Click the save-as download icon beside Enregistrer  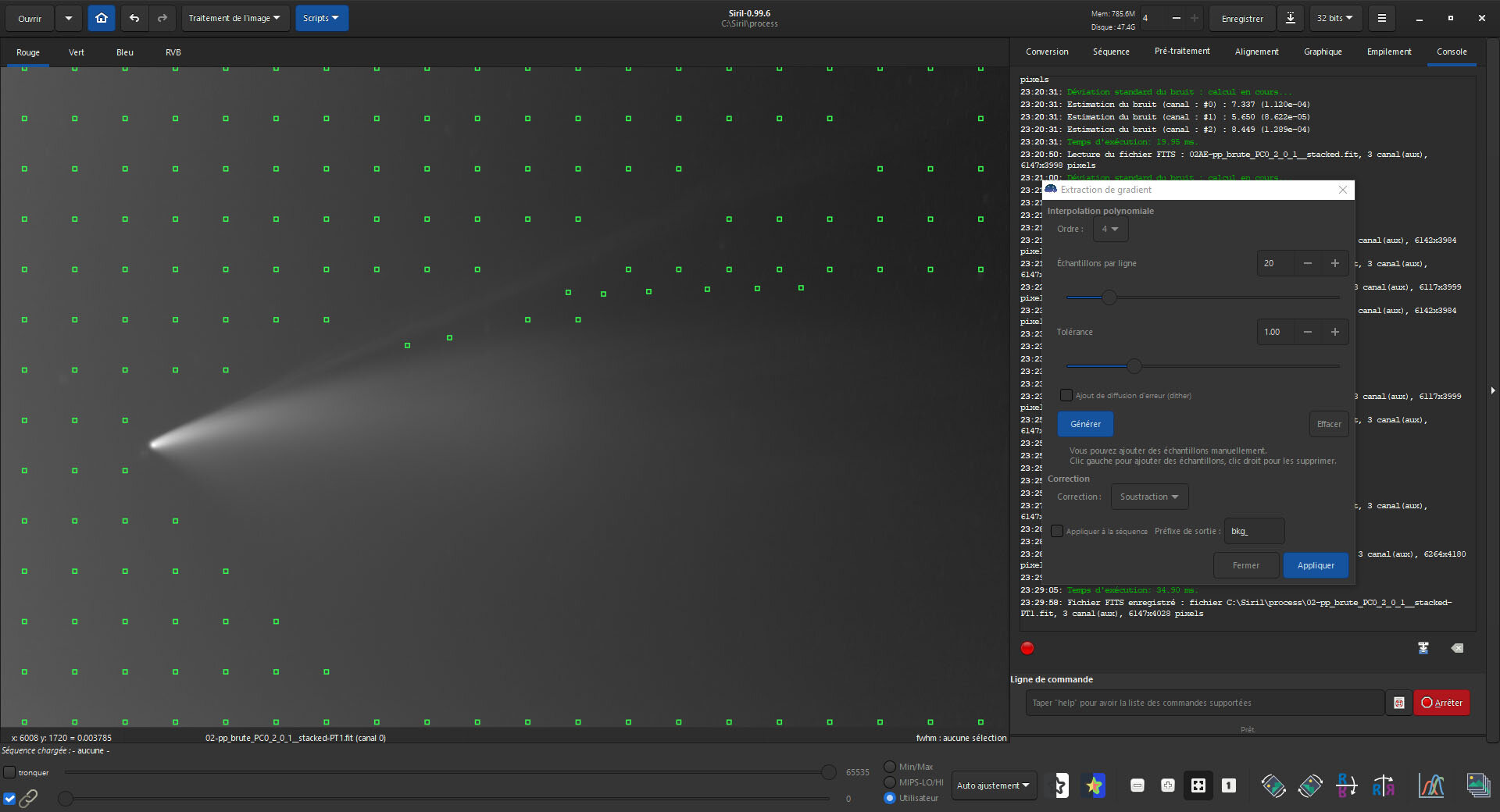1291,18
